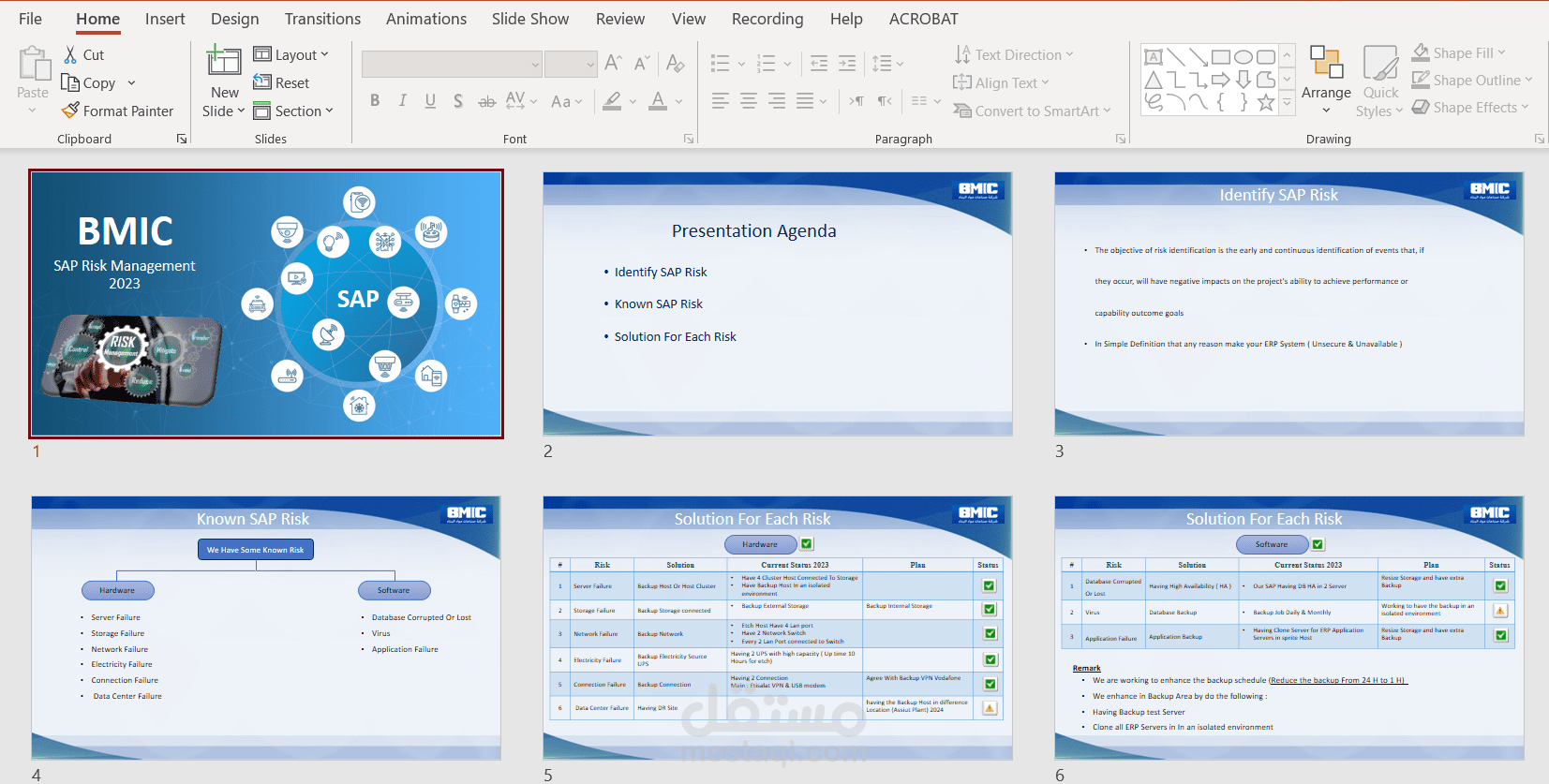The height and width of the screenshot is (784, 1549).
Task: Open Bullets list dropdown
Action: [741, 64]
